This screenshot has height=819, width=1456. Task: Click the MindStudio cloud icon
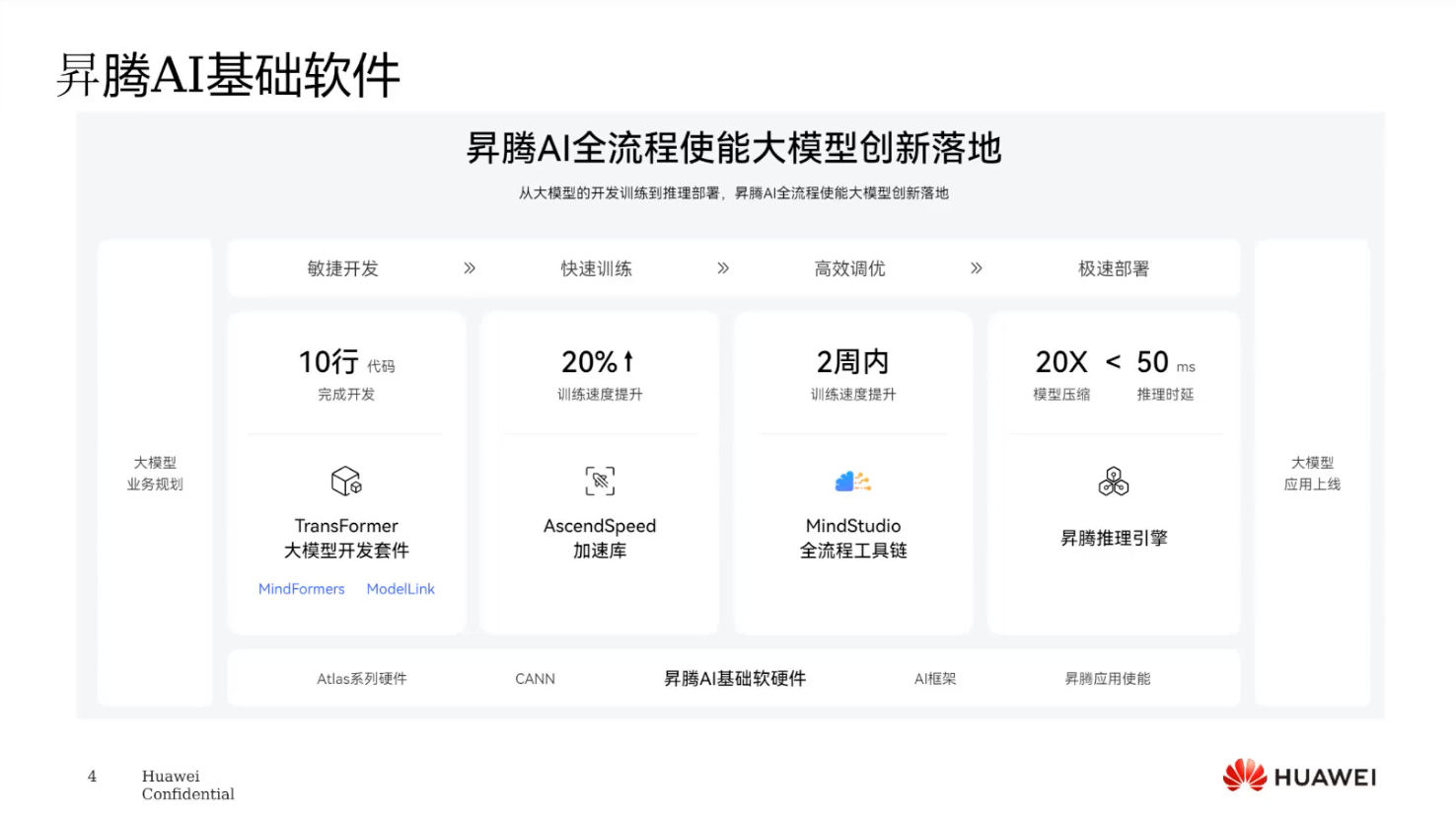[853, 482]
